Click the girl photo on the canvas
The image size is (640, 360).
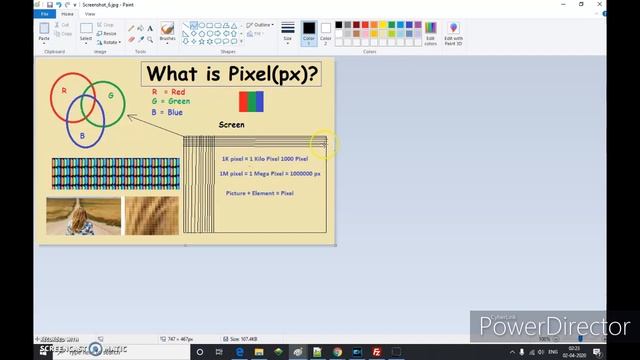coord(84,216)
